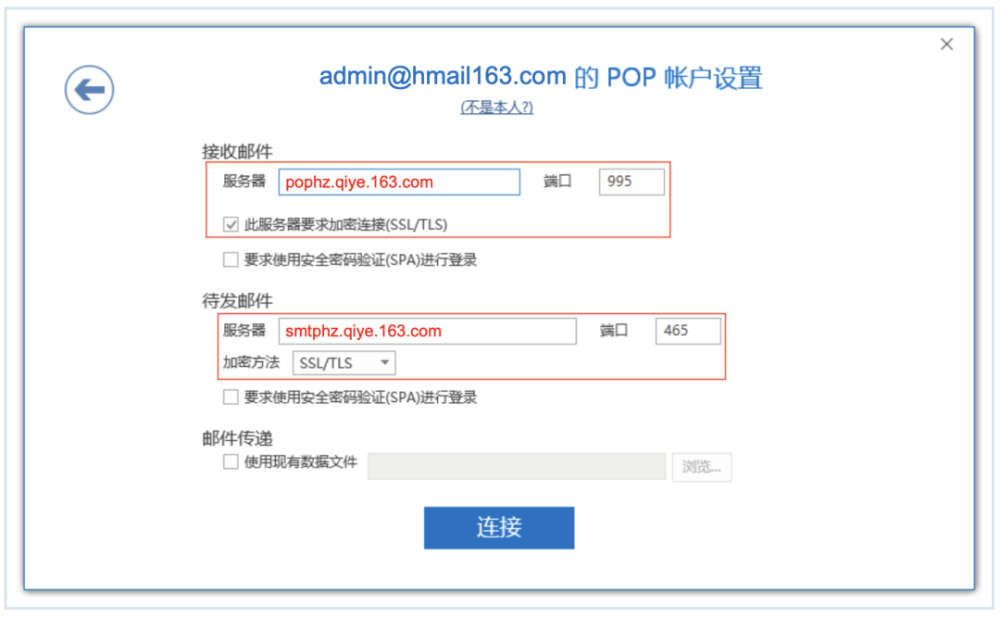The width and height of the screenshot is (1000, 618).
Task: Expand the 加密方法 SSL/TLS dropdown
Action: pos(344,363)
